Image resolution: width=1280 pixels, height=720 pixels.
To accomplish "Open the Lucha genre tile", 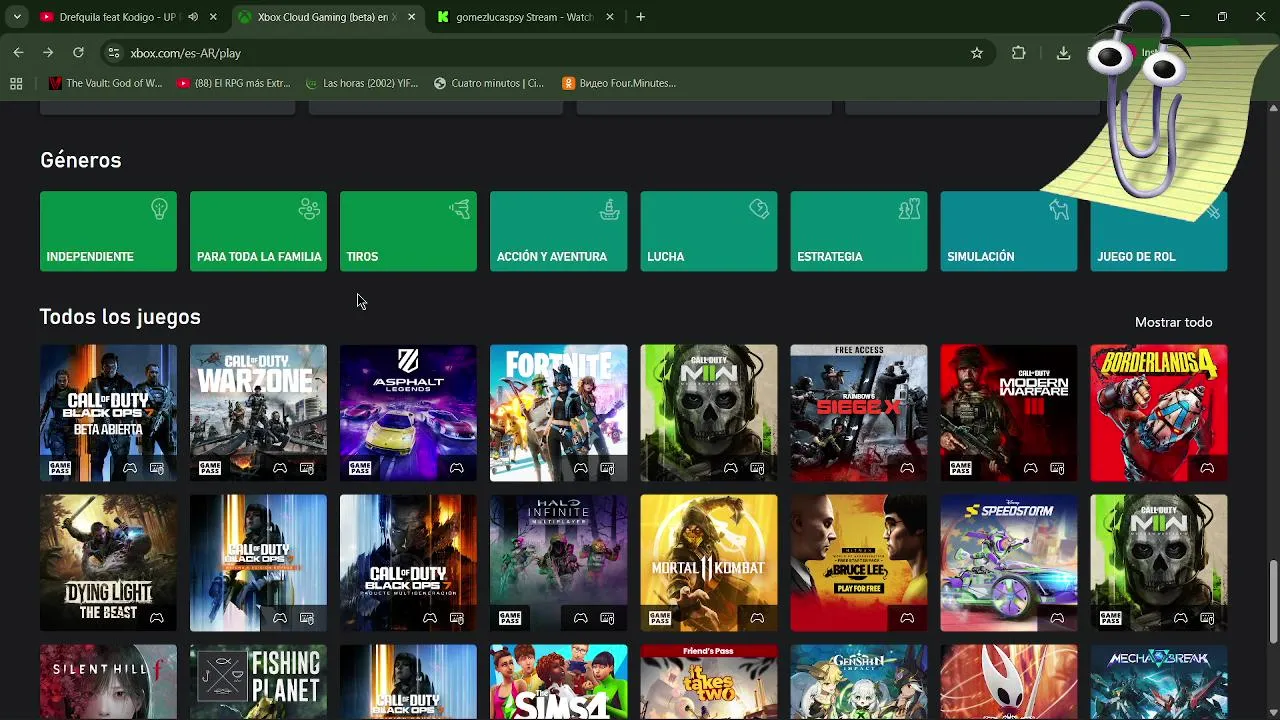I will 708,231.
